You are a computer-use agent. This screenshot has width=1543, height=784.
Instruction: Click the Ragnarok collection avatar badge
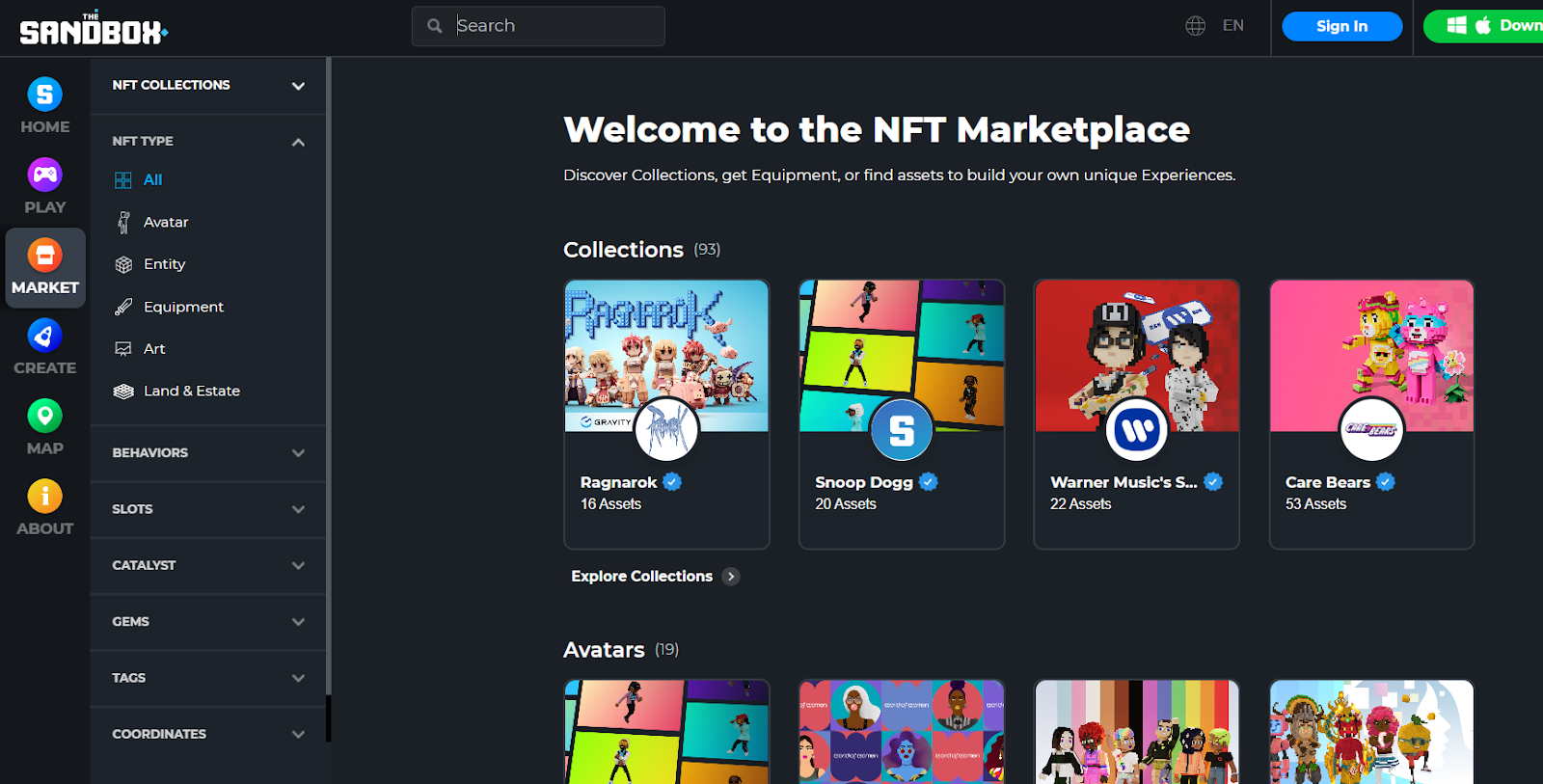coord(666,429)
